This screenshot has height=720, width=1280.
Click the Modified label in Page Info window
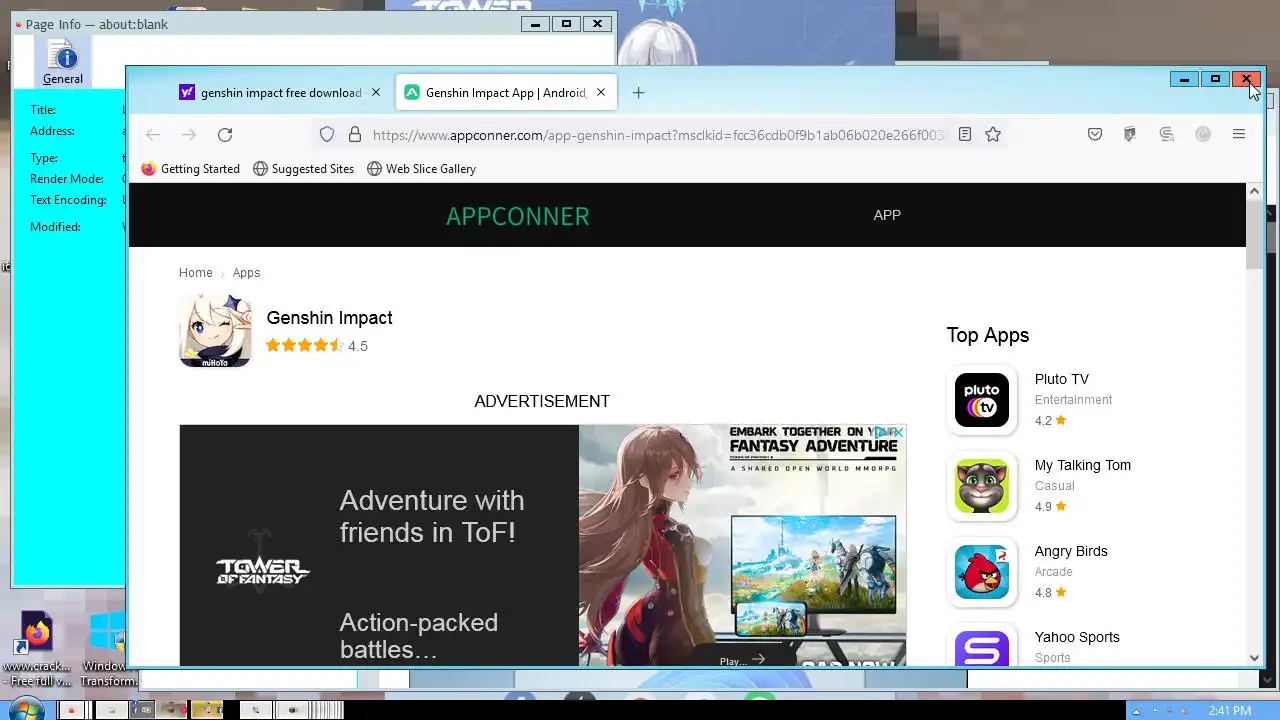coord(55,227)
